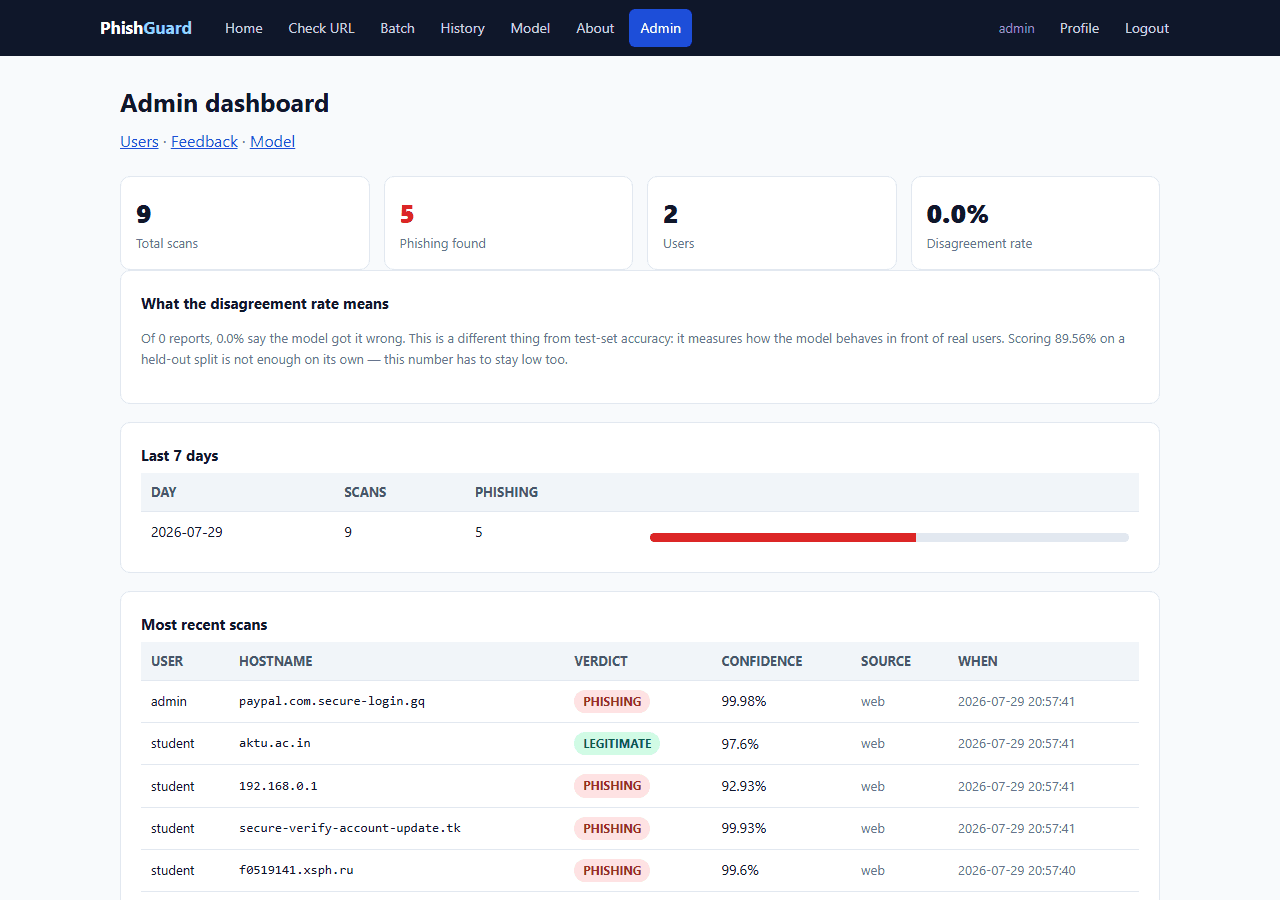Click hostname secure-verify-account-update.tk

tap(350, 828)
